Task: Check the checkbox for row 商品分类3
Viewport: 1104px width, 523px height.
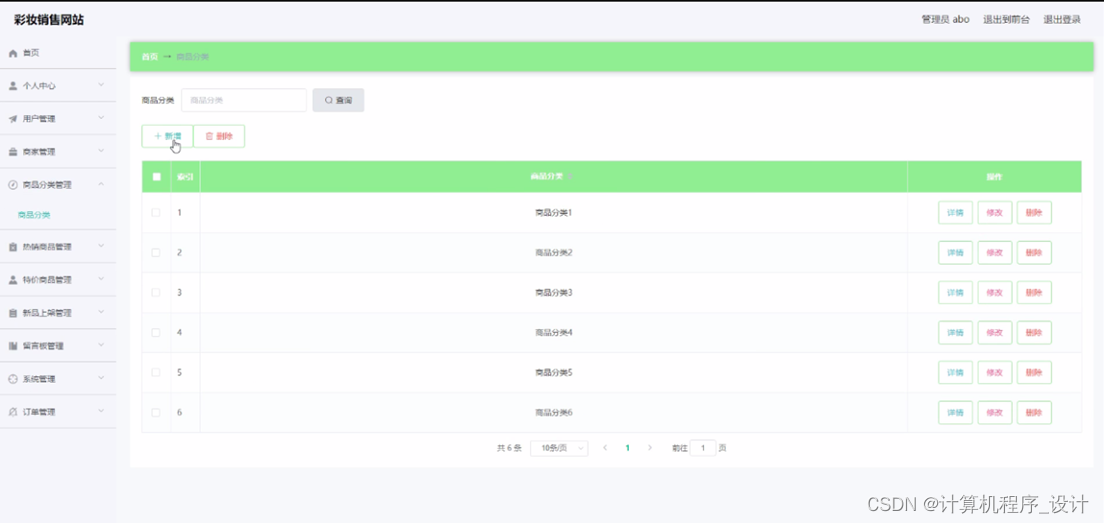Action: click(156, 292)
